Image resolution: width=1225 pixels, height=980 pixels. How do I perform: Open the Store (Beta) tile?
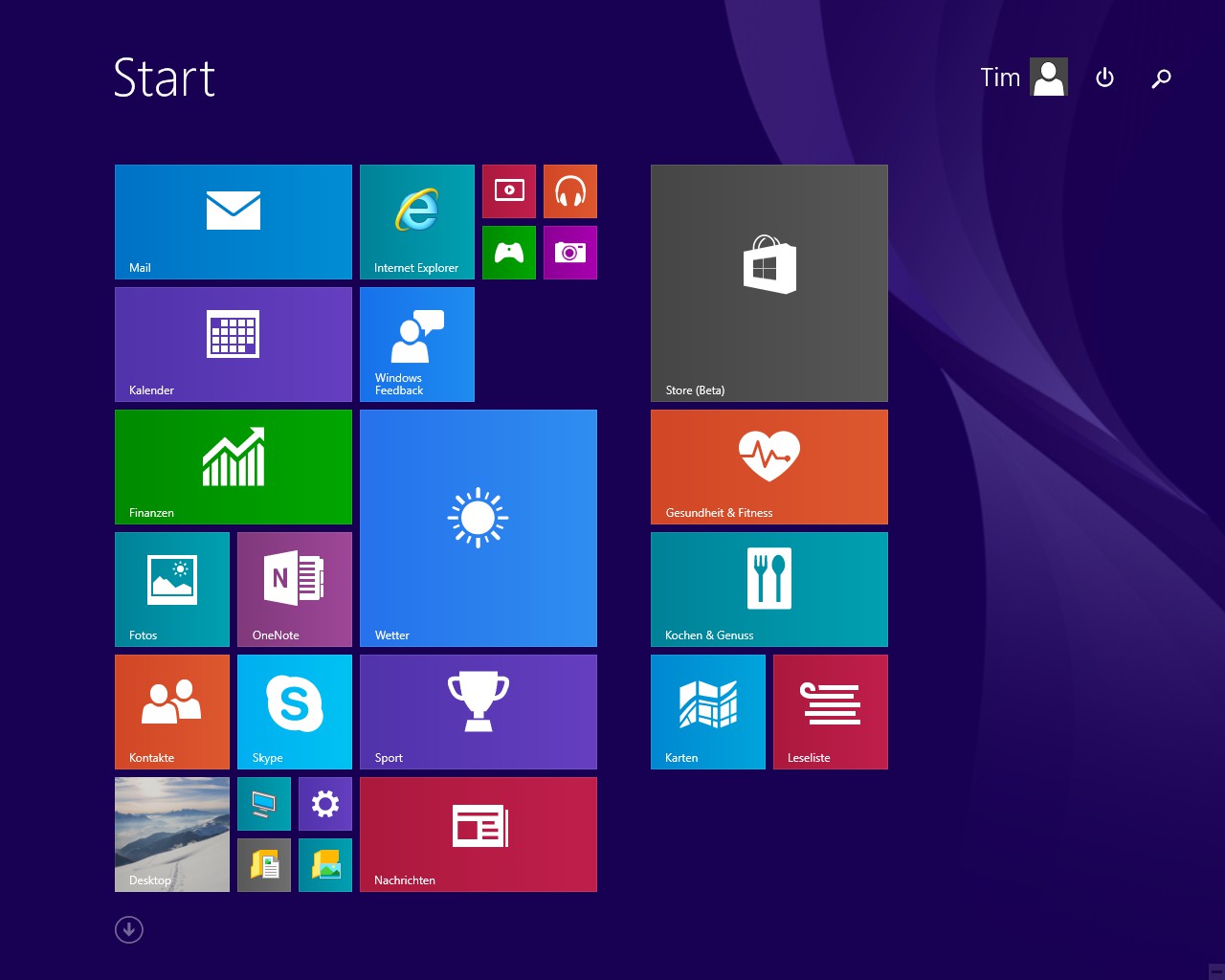(769, 283)
